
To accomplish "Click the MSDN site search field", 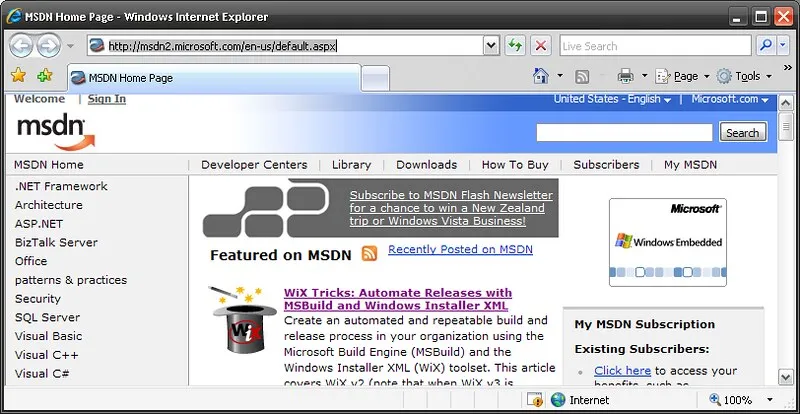I will point(624,133).
